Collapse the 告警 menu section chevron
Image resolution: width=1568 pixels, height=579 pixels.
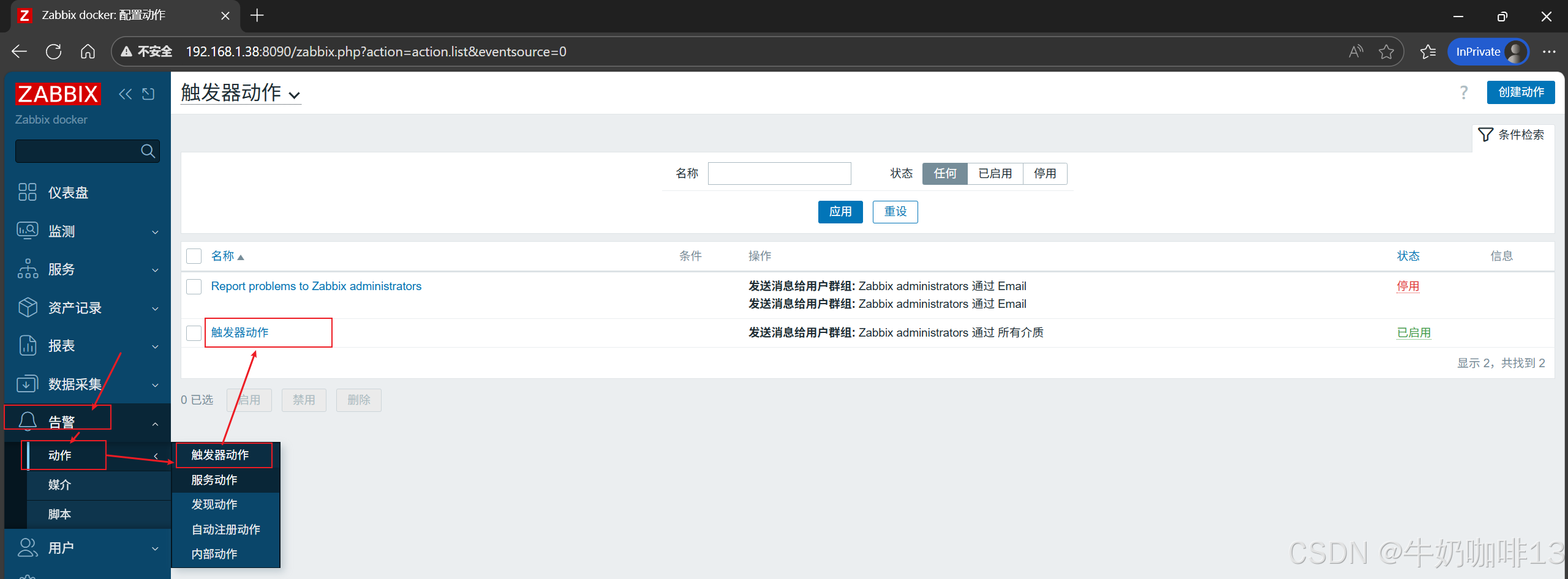tap(155, 424)
